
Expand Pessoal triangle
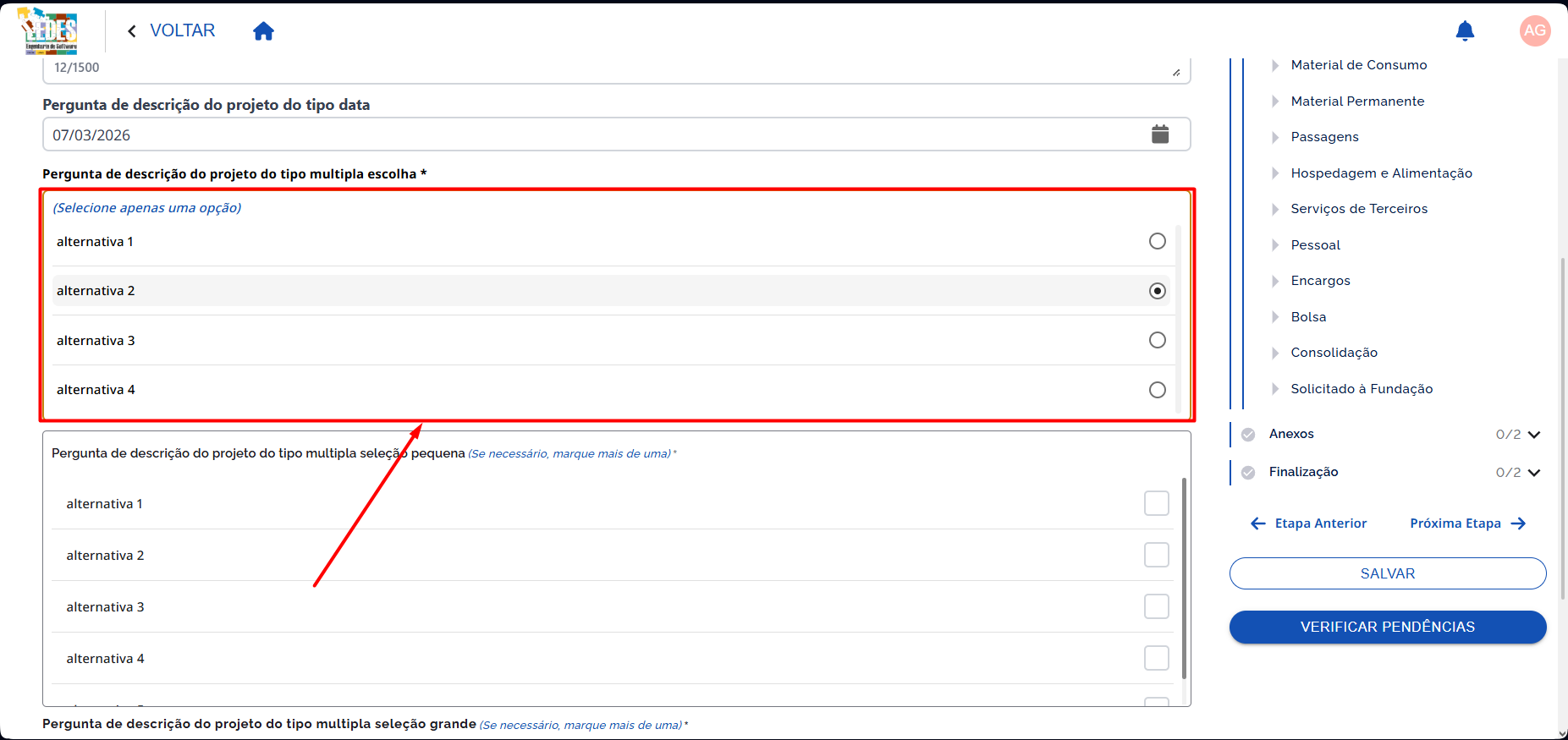[x=1275, y=245]
